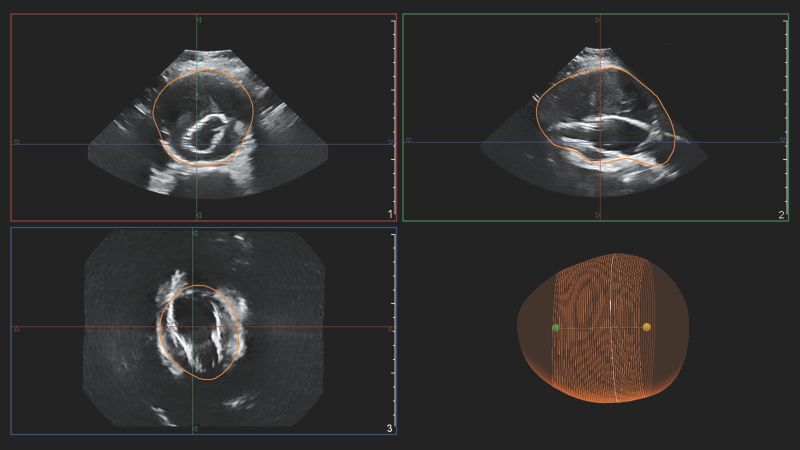
Task: Click bottom handle of vertical crosshair in view 3
Action: [x=194, y=429]
